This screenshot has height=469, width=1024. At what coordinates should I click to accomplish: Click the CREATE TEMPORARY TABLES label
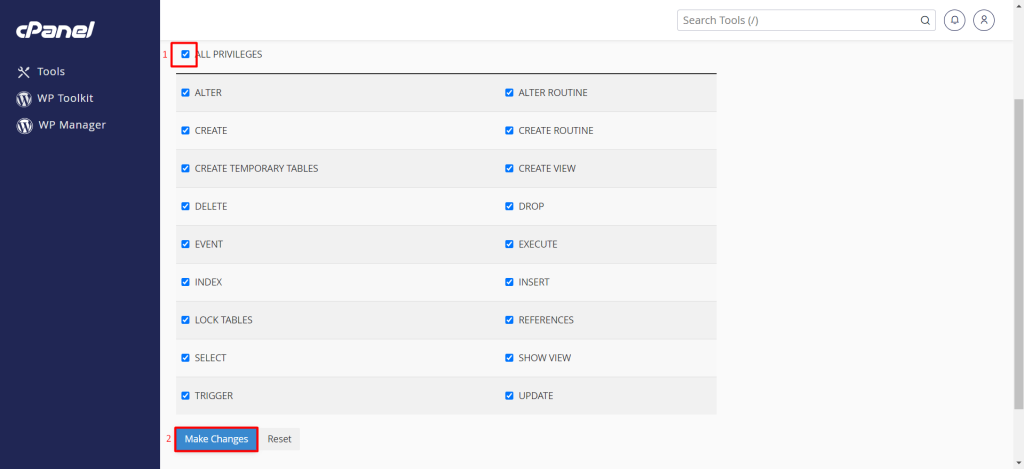(x=257, y=169)
